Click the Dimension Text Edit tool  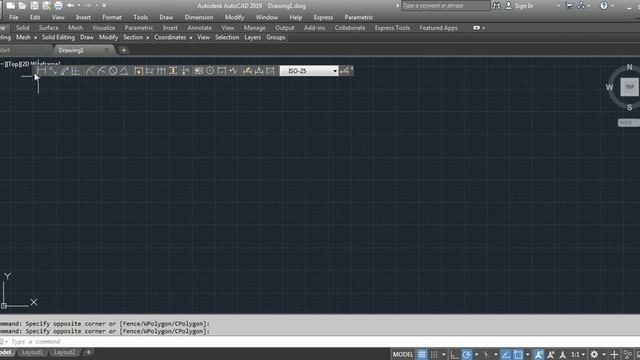coord(259,71)
